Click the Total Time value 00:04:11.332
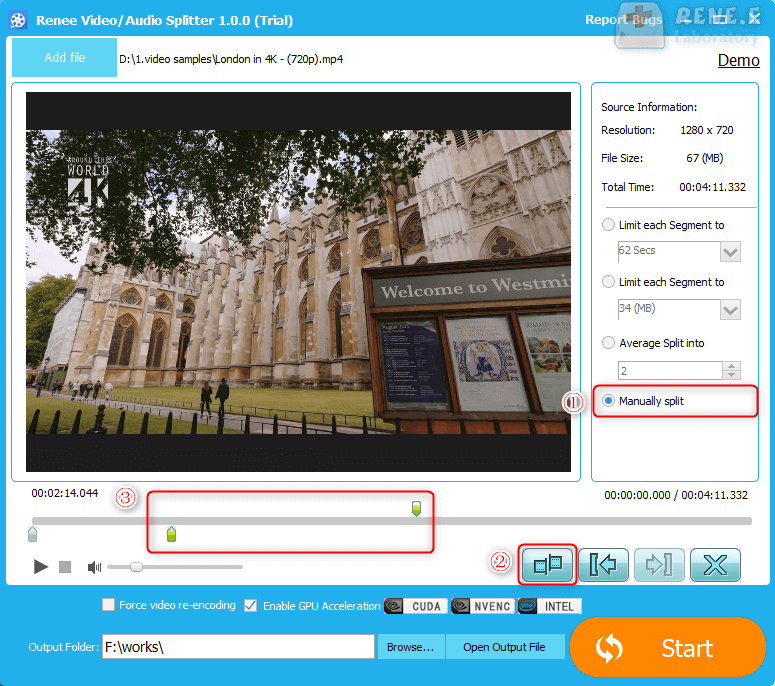Image resolution: width=775 pixels, height=686 pixels. coord(712,187)
